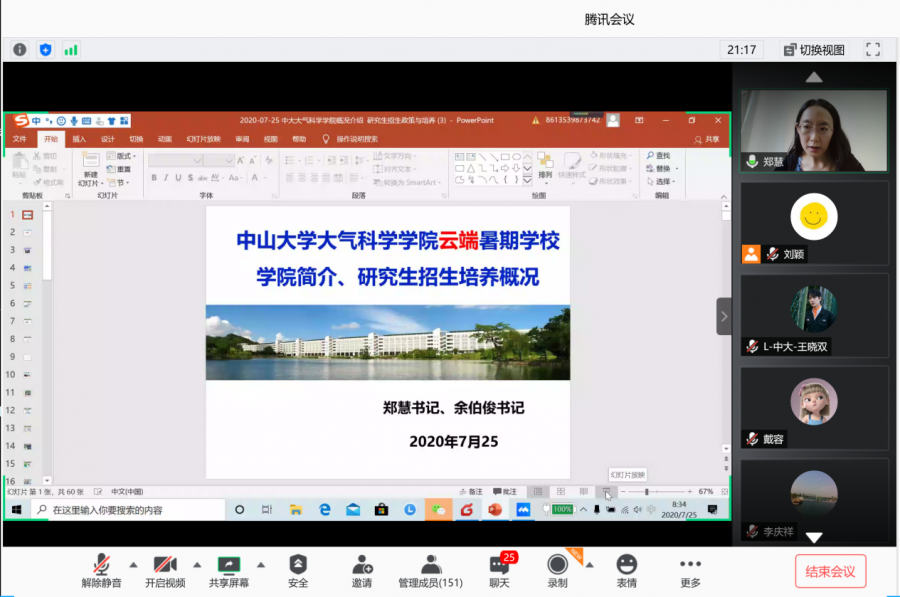Image resolution: width=900 pixels, height=597 pixels.
Task: Check the green network signal icon
Action: tap(71, 49)
